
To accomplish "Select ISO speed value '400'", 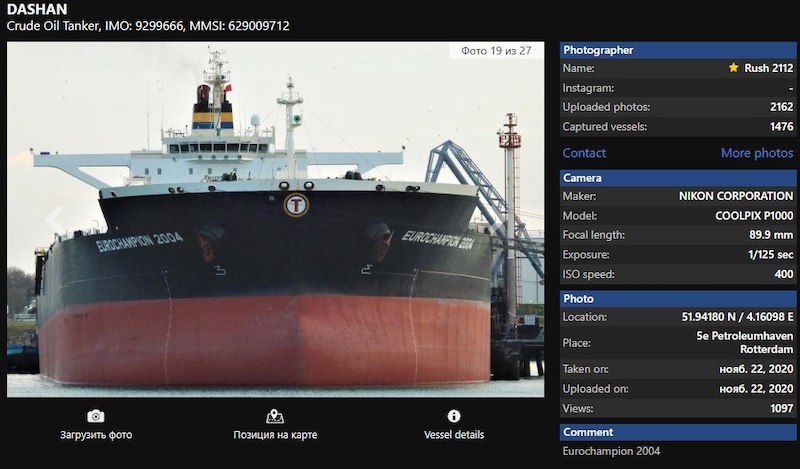I will coord(784,274).
